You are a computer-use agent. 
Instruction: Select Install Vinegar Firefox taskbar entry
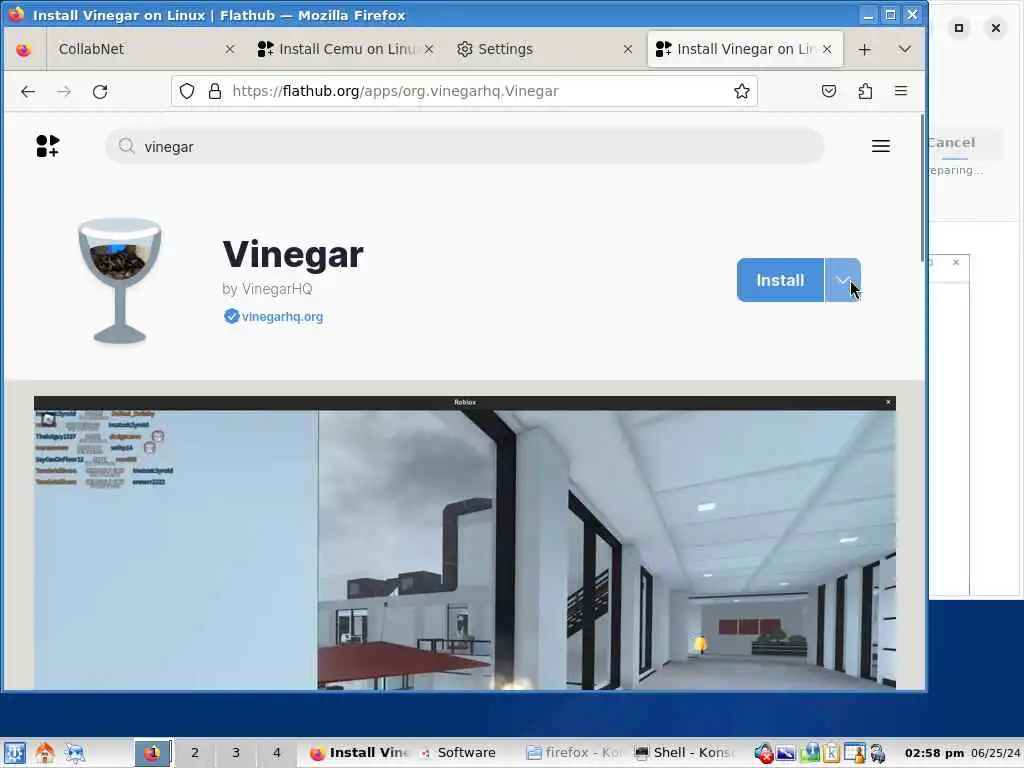358,753
